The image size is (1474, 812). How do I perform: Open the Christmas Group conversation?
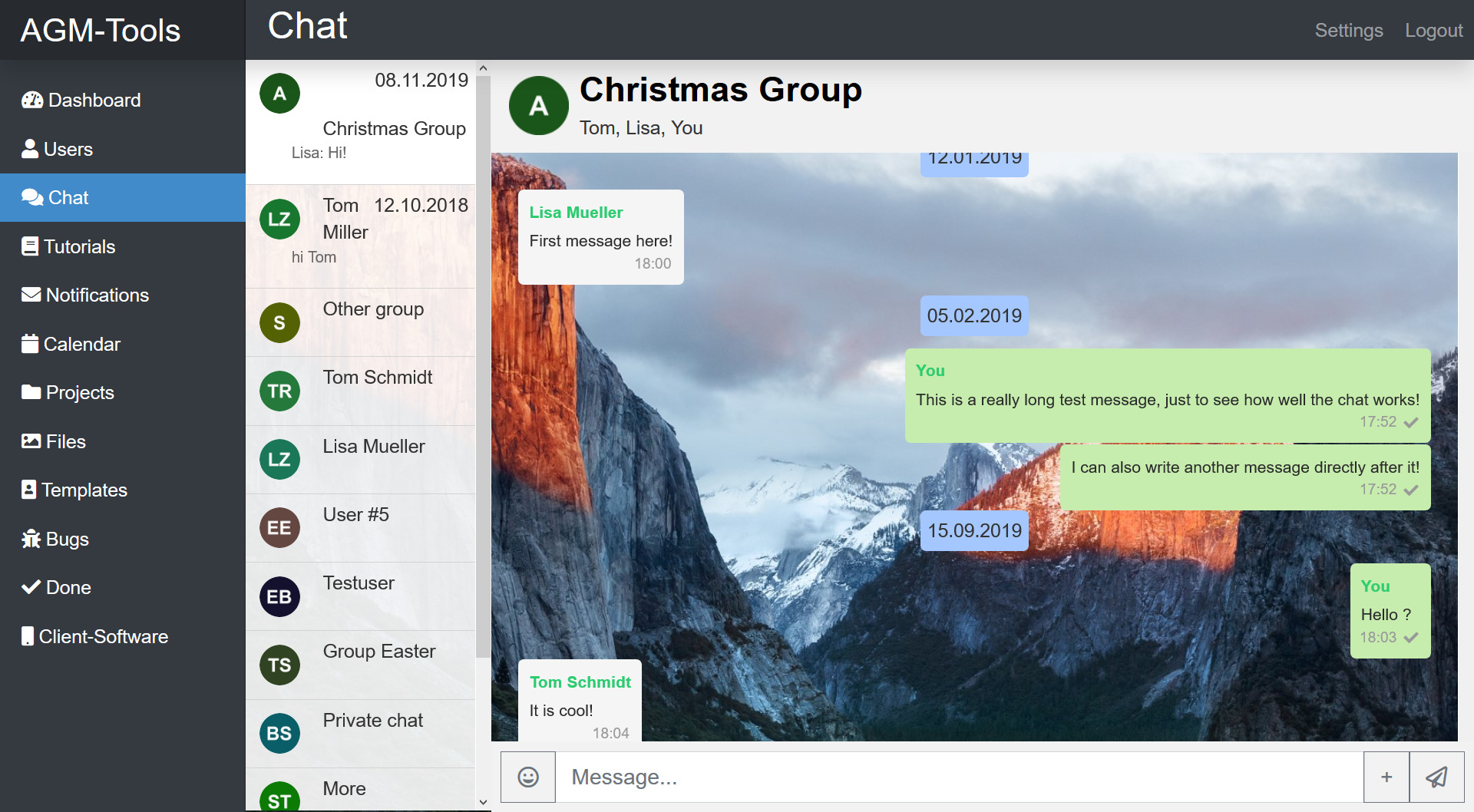[x=361, y=122]
